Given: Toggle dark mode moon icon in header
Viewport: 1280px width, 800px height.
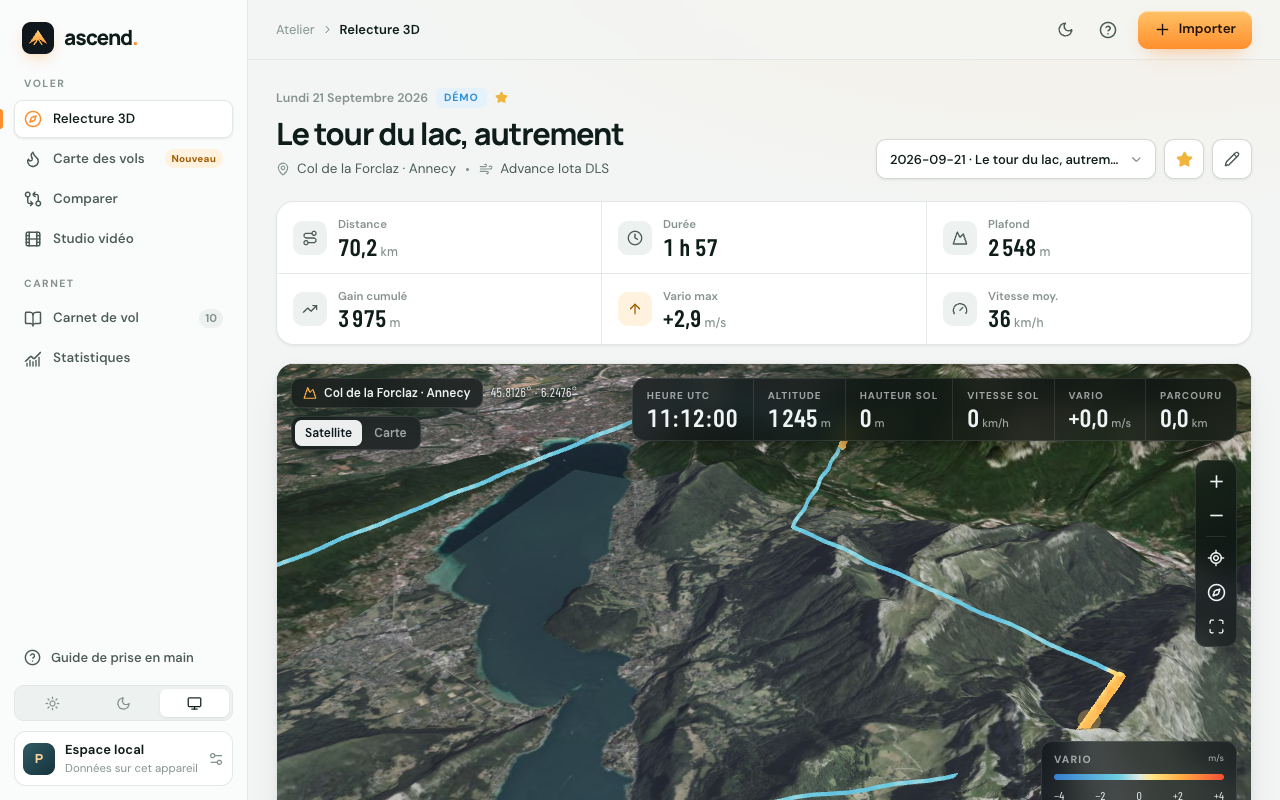Looking at the screenshot, I should [x=1066, y=30].
